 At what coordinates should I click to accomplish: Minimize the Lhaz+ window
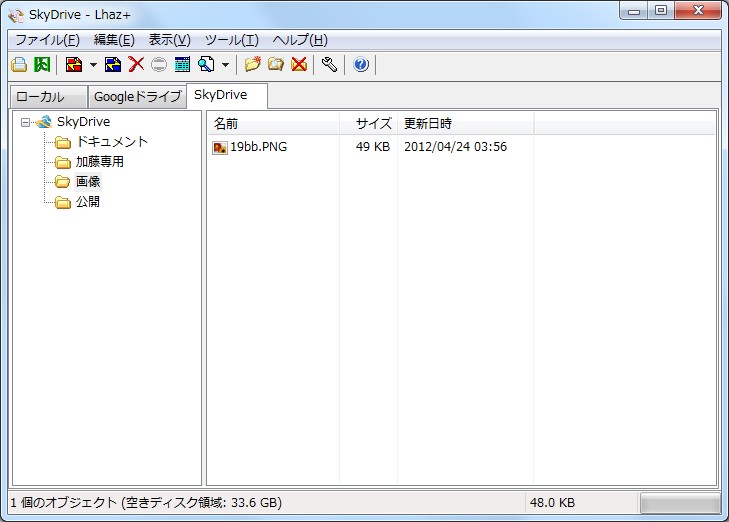pos(634,11)
